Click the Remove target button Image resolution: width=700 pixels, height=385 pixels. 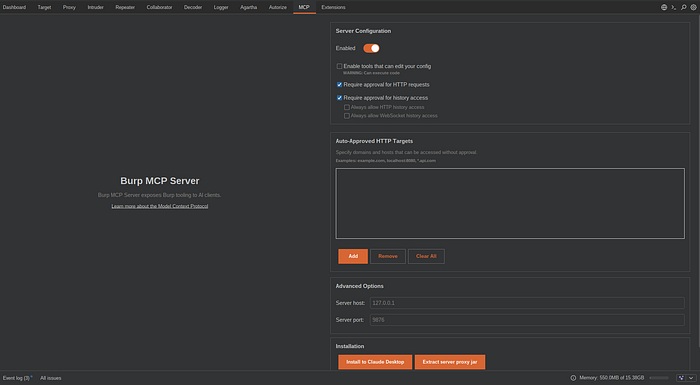tap(388, 256)
